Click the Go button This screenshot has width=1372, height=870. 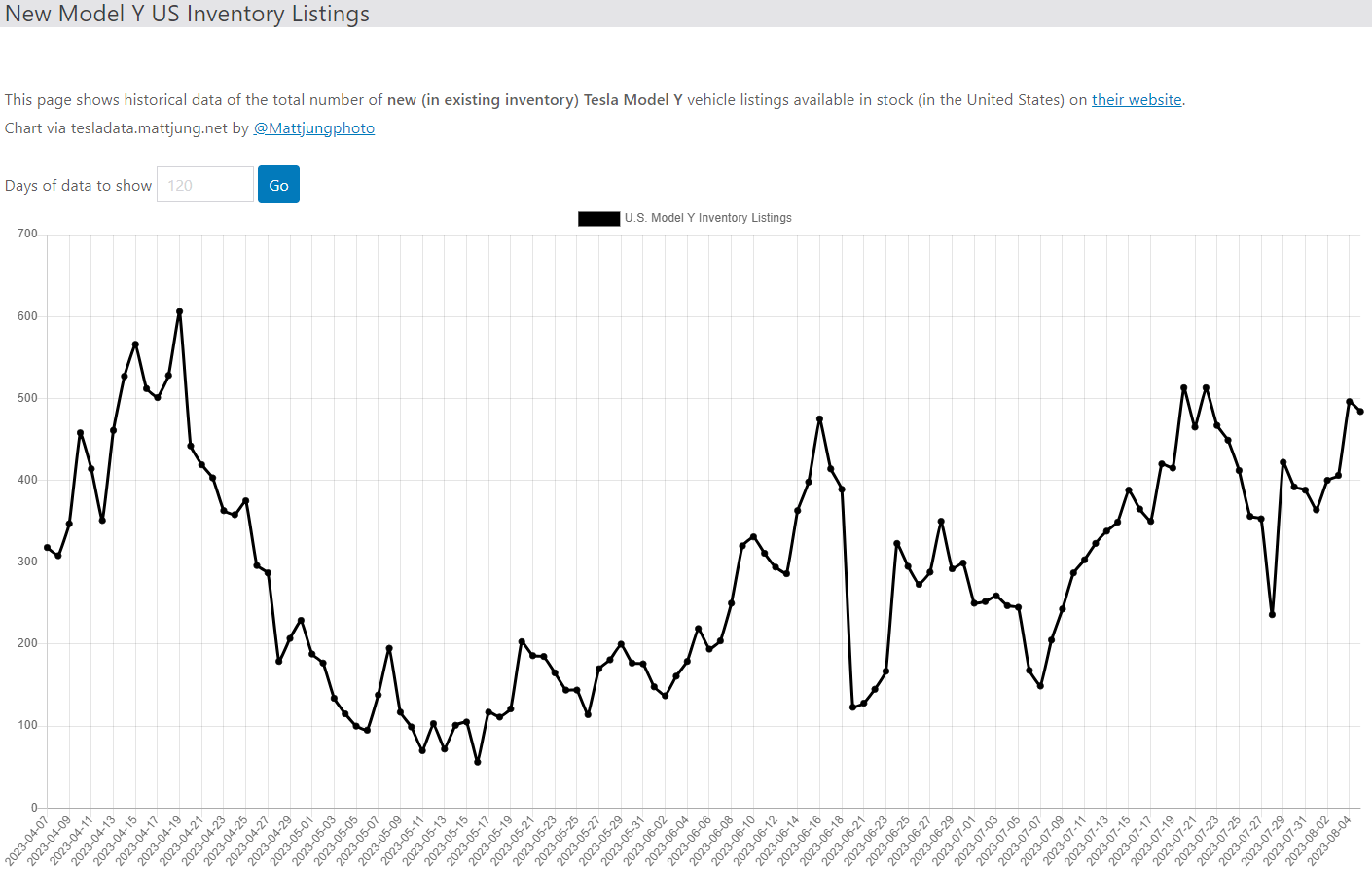click(x=278, y=185)
